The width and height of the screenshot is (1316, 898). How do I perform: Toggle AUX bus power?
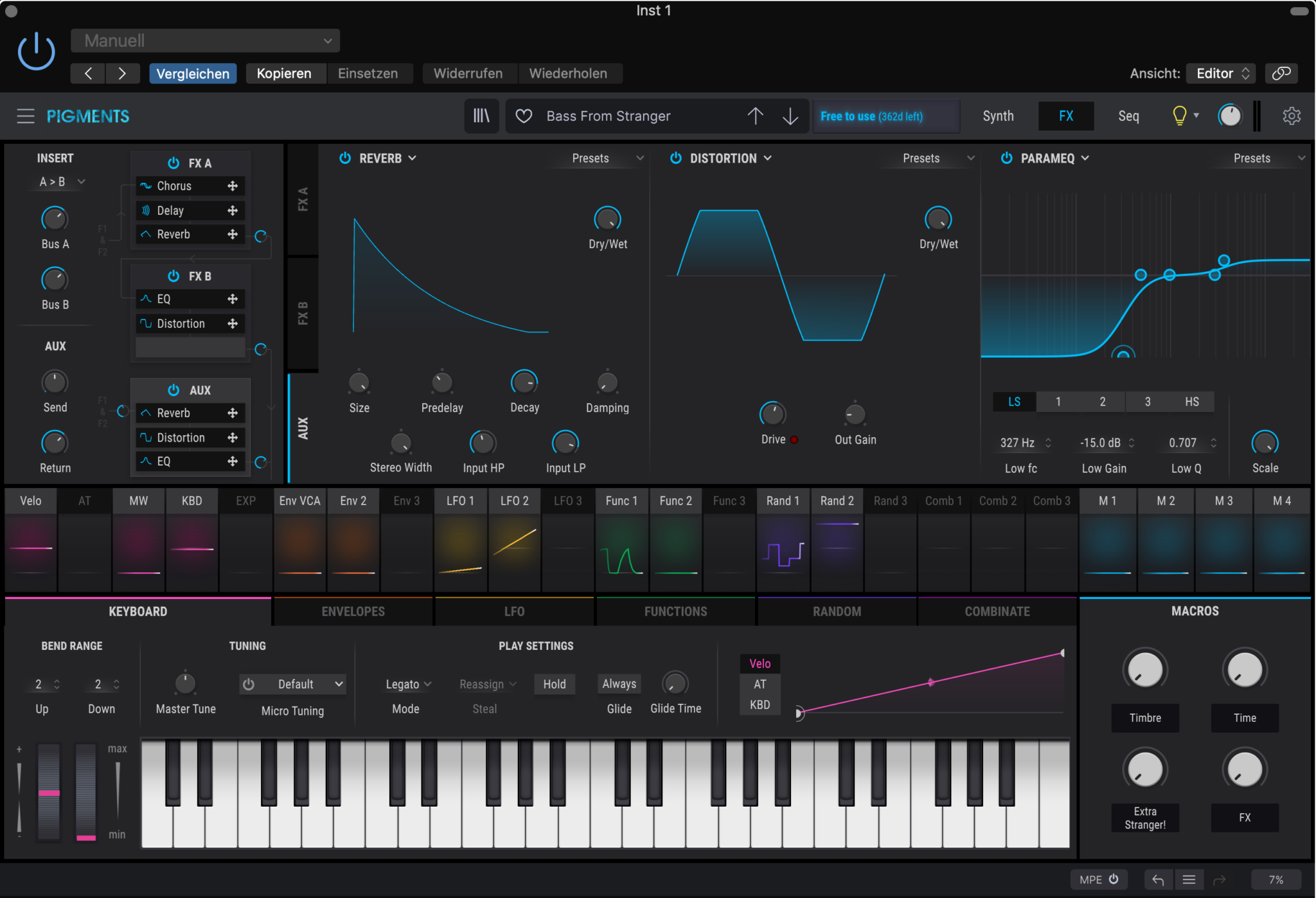173,390
